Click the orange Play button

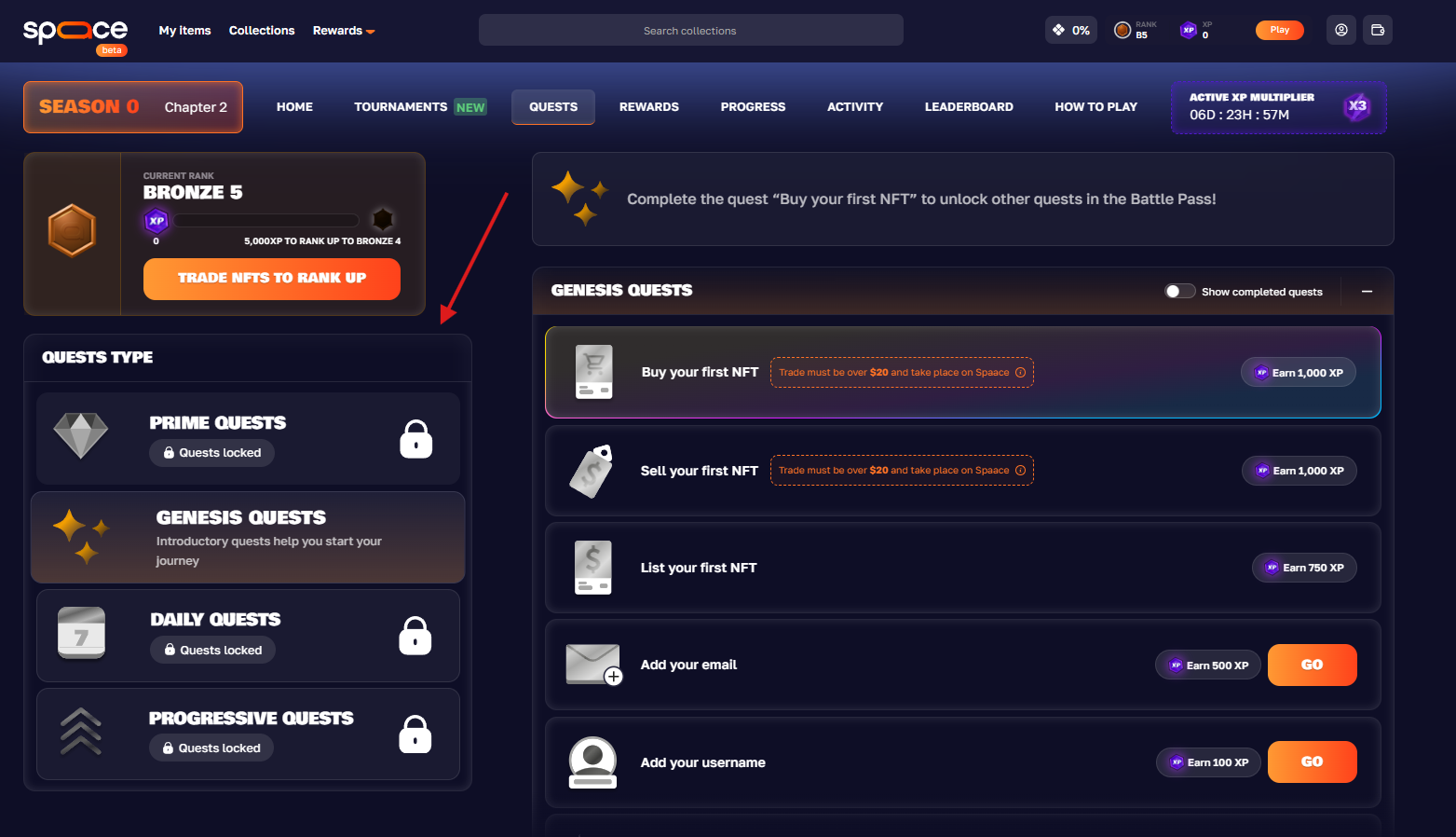pos(1279,30)
